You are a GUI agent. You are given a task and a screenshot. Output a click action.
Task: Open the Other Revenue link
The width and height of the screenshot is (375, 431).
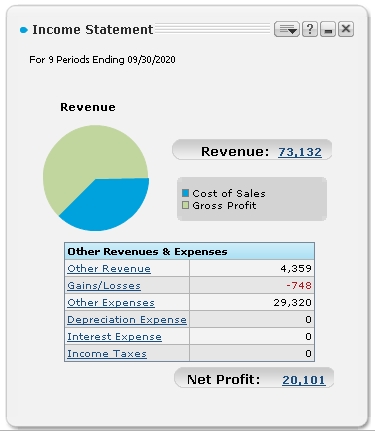[109, 269]
